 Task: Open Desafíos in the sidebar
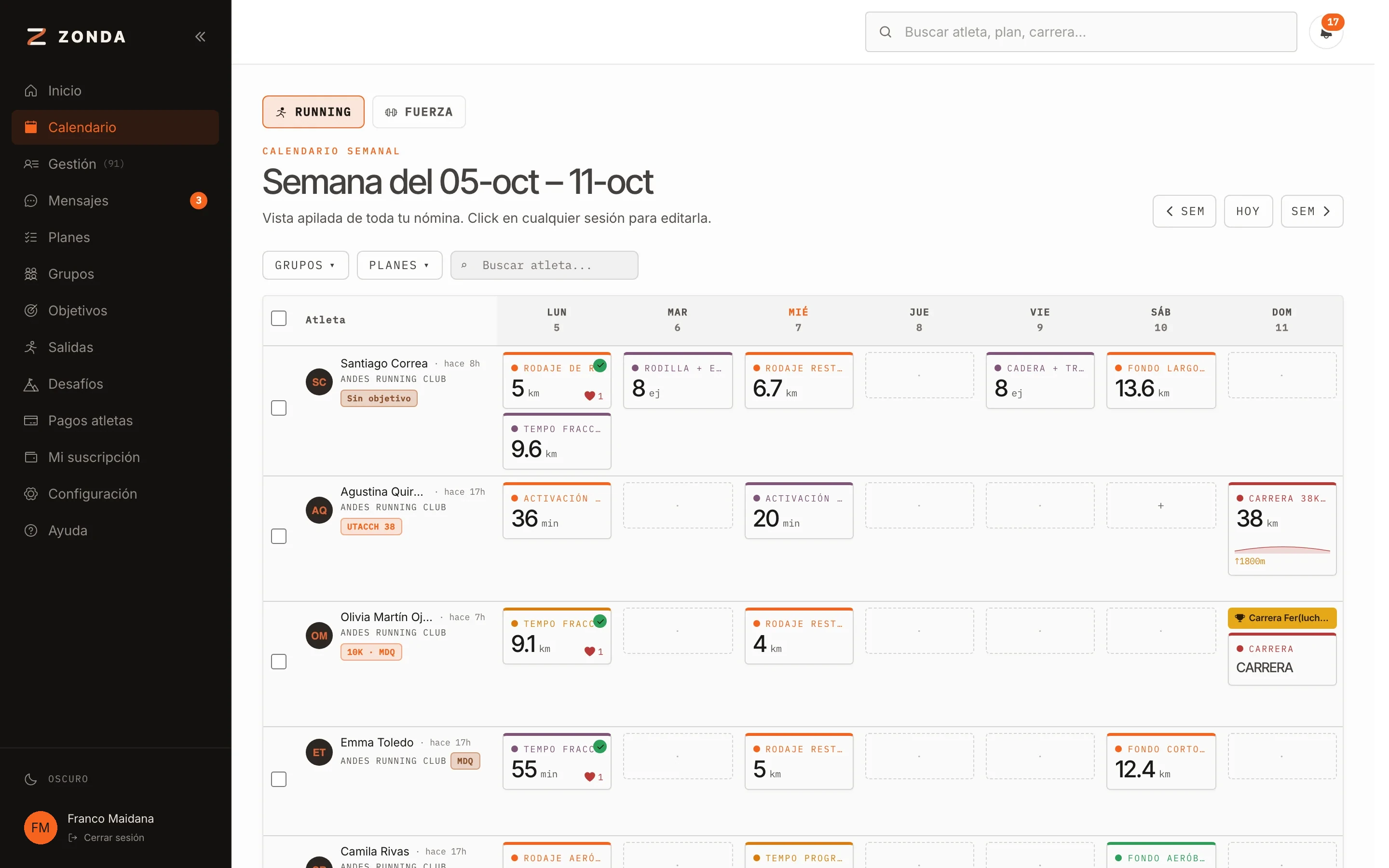click(x=115, y=384)
